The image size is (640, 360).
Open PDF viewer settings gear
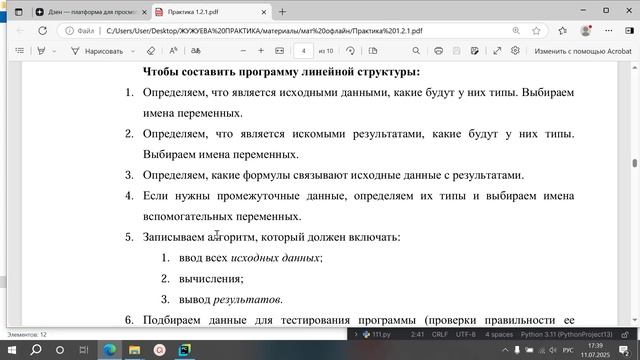(515, 51)
